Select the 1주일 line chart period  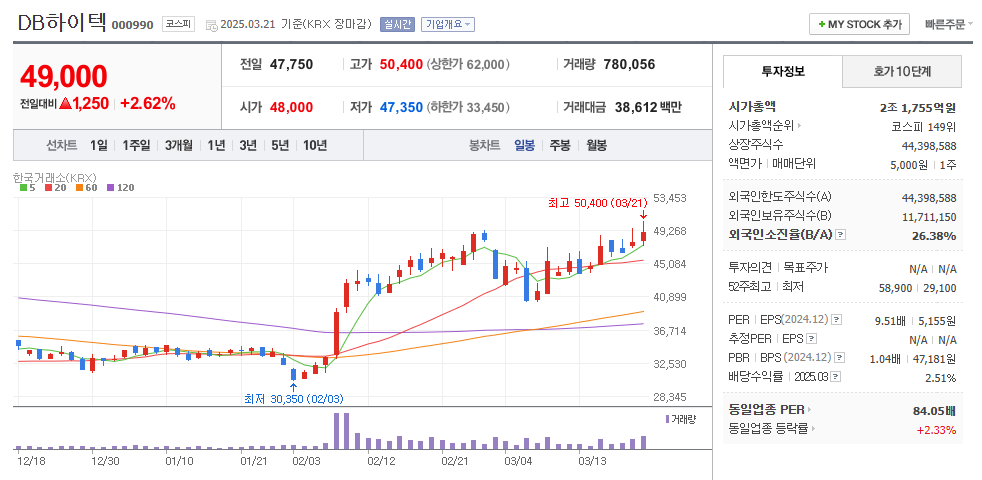tap(136, 145)
